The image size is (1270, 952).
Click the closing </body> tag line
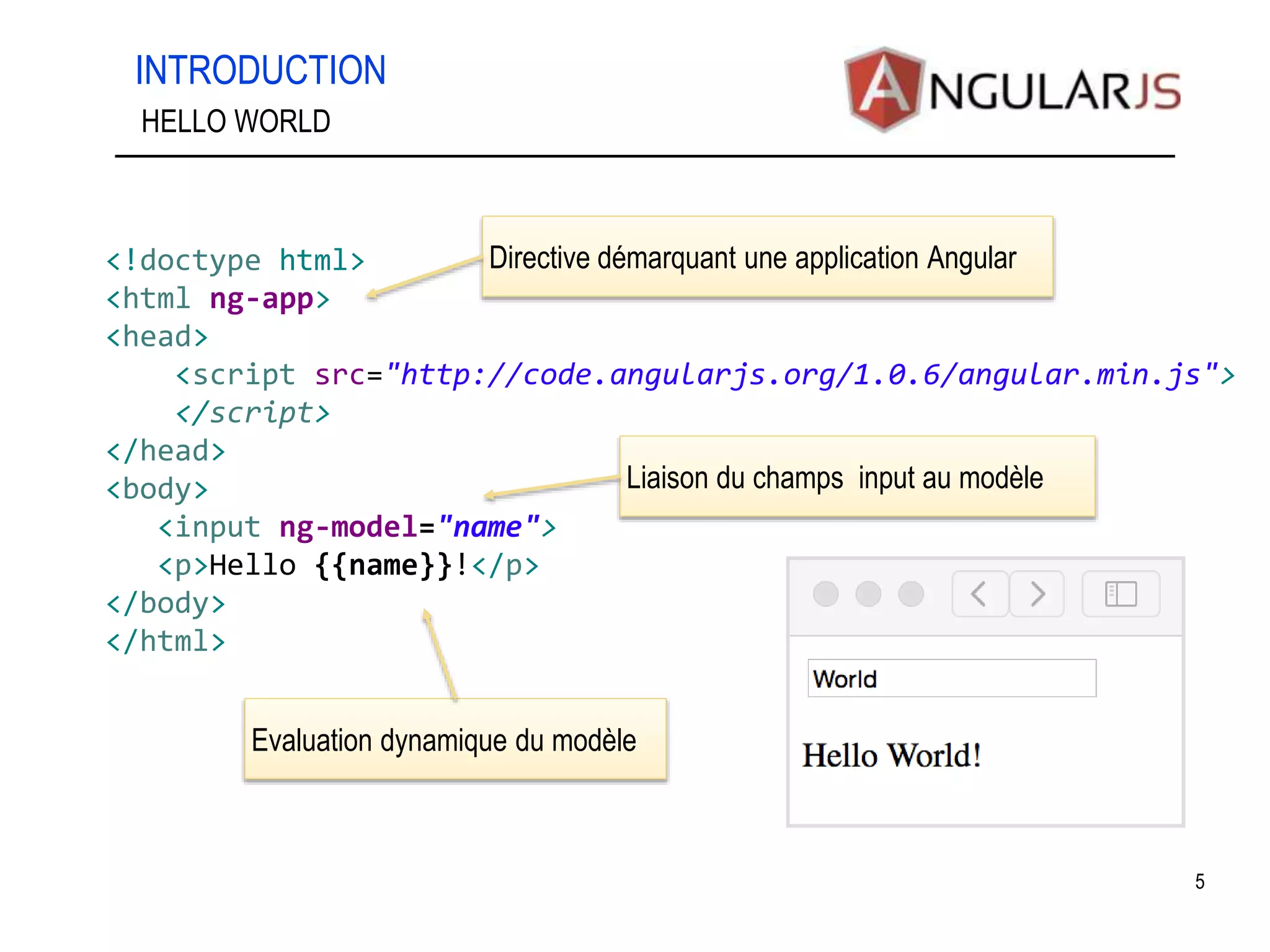point(166,604)
